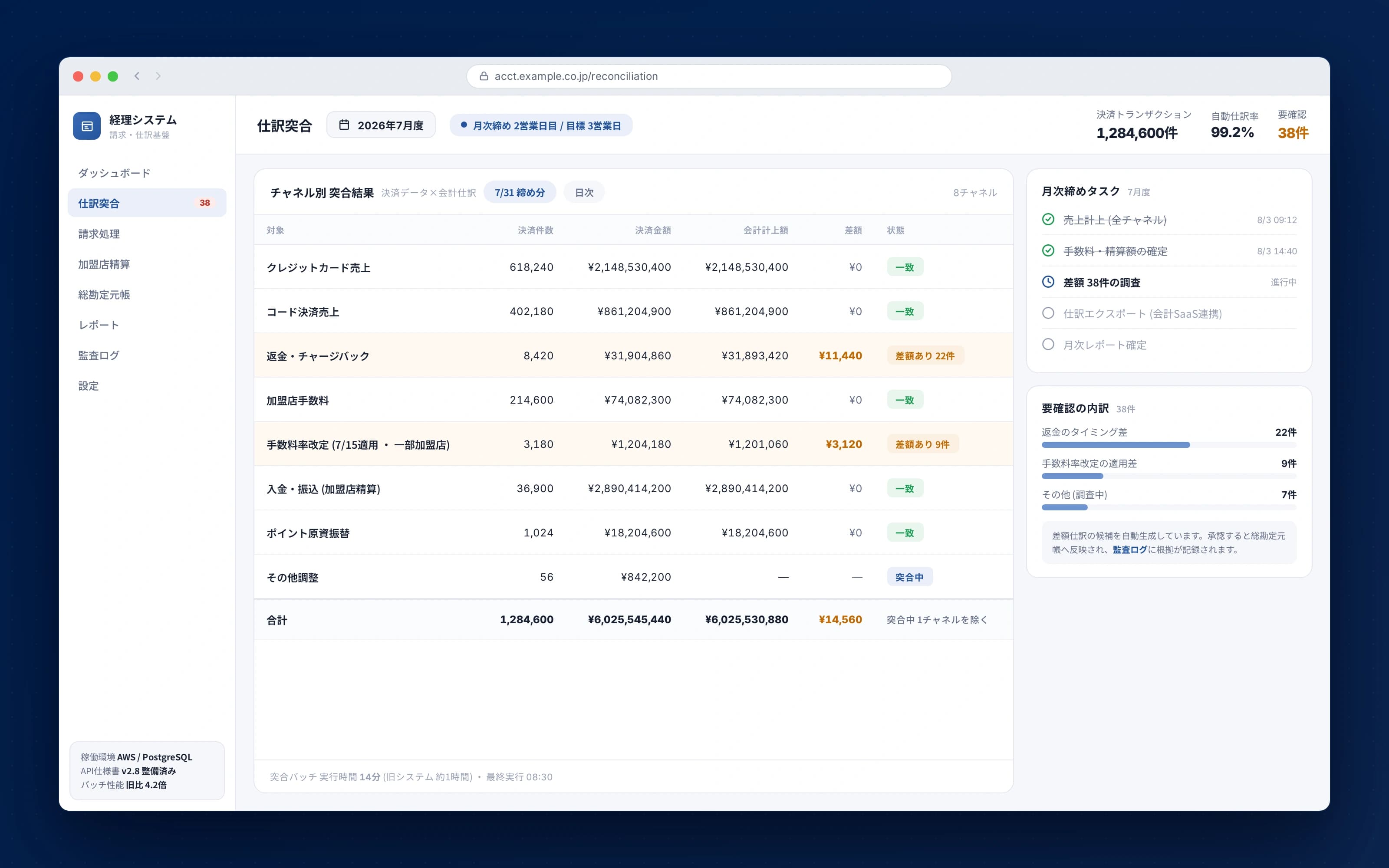Click the calendar icon beside 2026年7月度
Image resolution: width=1389 pixels, height=868 pixels.
[x=344, y=125]
